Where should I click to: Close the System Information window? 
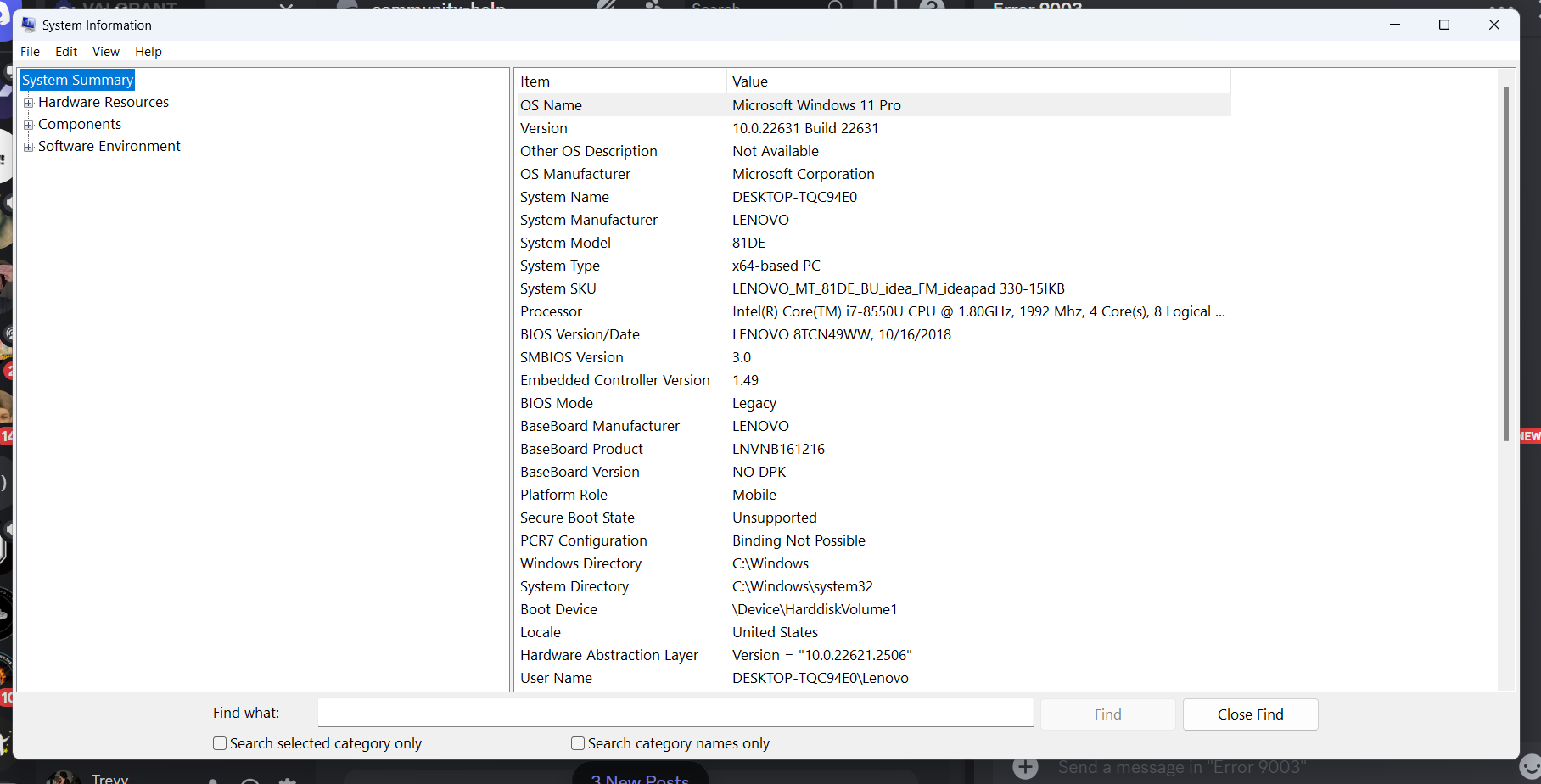(1494, 25)
